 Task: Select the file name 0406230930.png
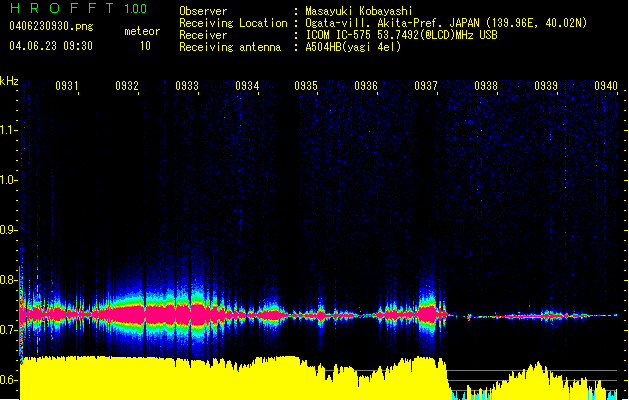51,26
